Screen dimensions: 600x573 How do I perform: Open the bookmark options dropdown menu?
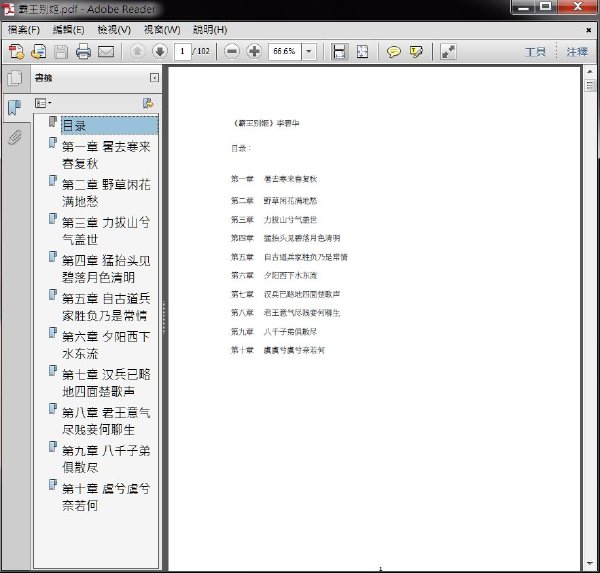(x=43, y=103)
